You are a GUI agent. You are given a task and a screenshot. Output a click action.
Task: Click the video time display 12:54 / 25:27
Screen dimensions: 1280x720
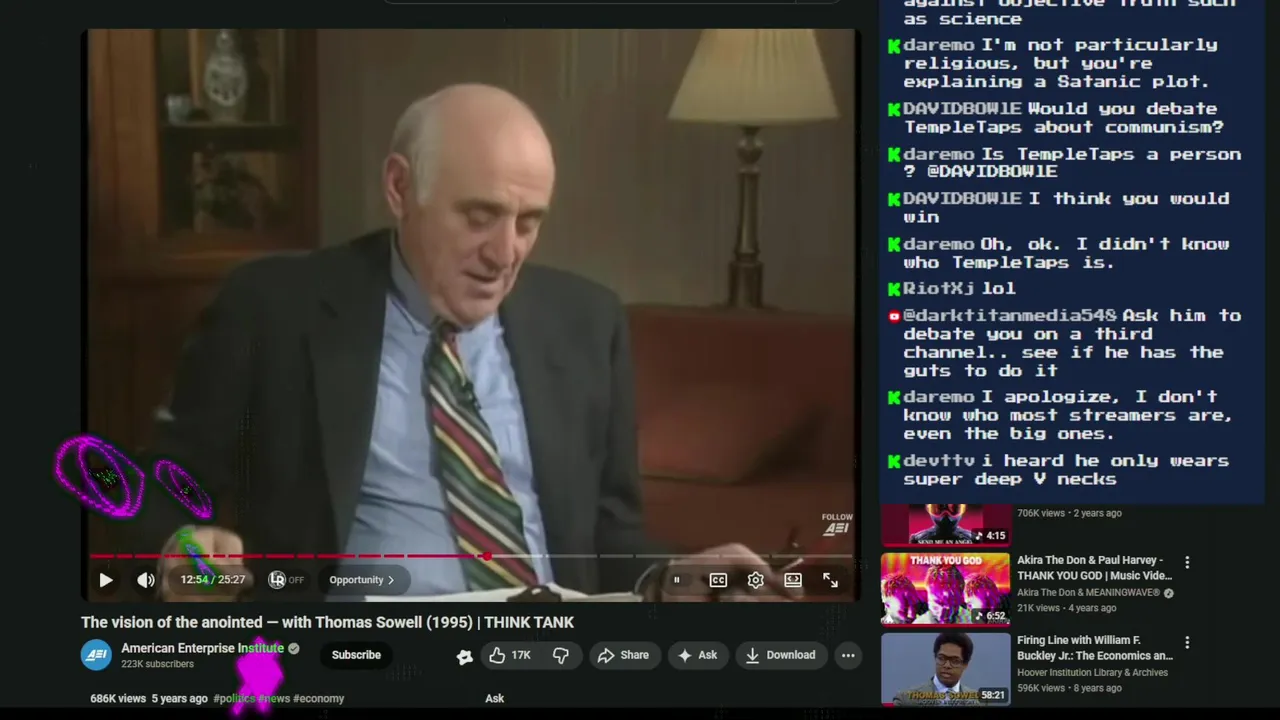click(212, 580)
